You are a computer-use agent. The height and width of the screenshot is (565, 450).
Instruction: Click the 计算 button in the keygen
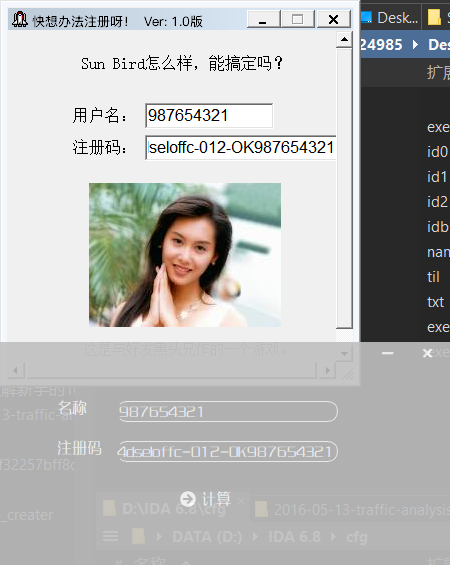(205, 499)
